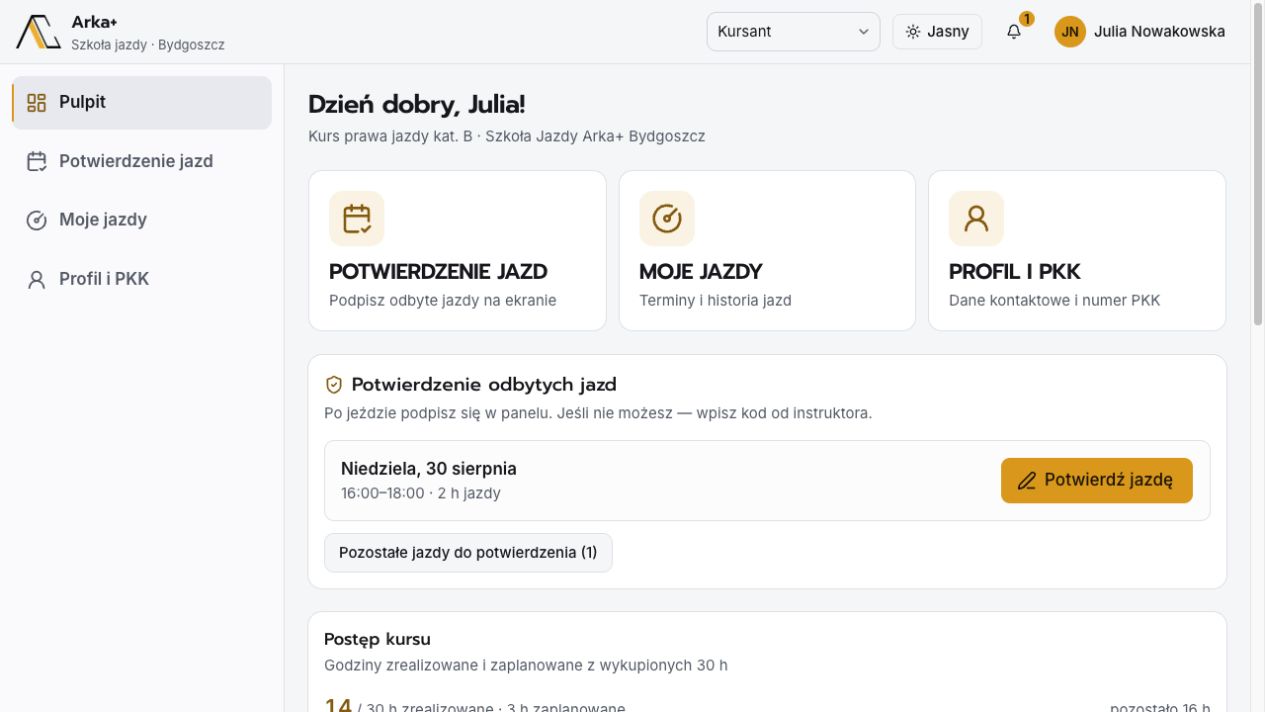The image size is (1265, 712).
Task: Click person icon on Profil i PKK card
Action: coord(976,218)
